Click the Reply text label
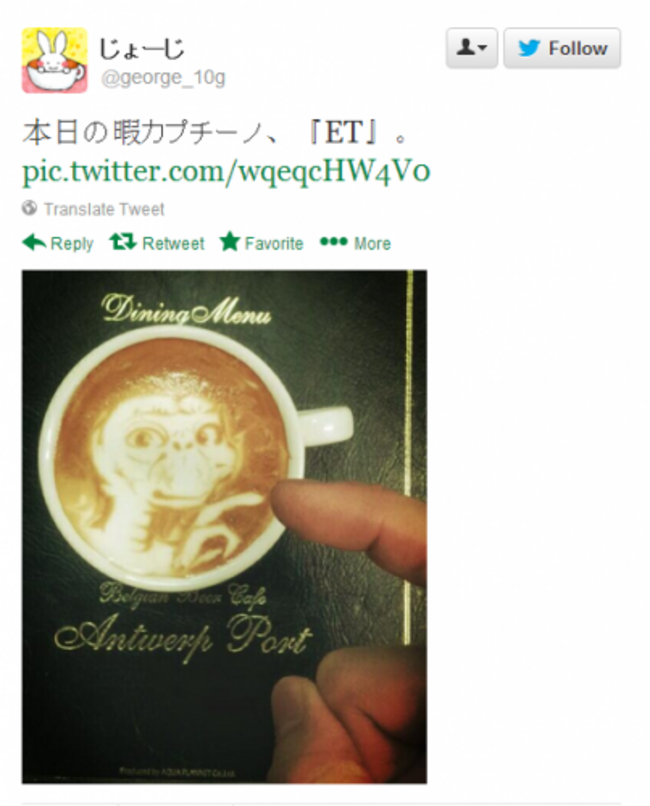This screenshot has height=806, width=650. 72,244
